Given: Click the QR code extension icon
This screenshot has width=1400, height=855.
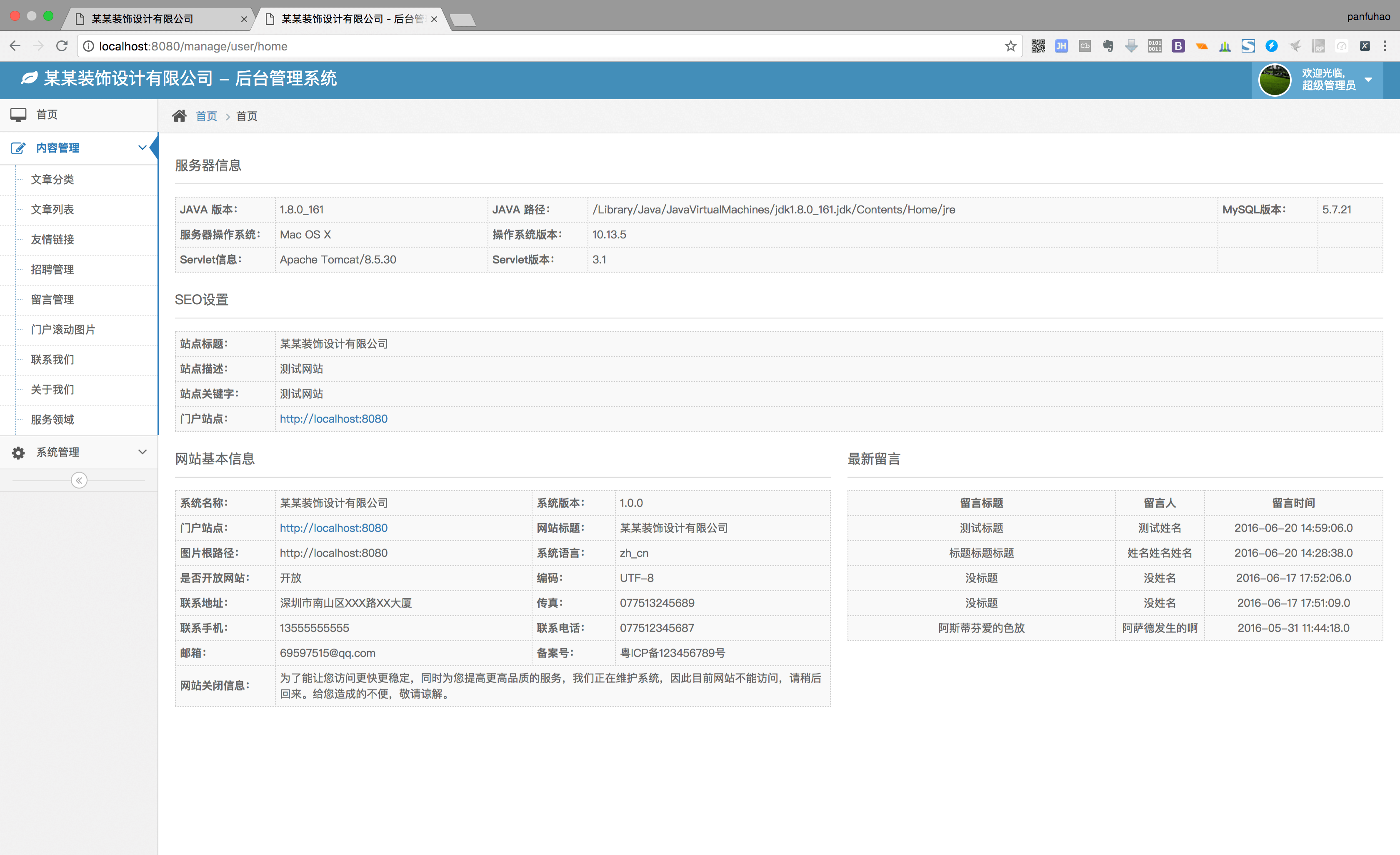Looking at the screenshot, I should point(1038,46).
